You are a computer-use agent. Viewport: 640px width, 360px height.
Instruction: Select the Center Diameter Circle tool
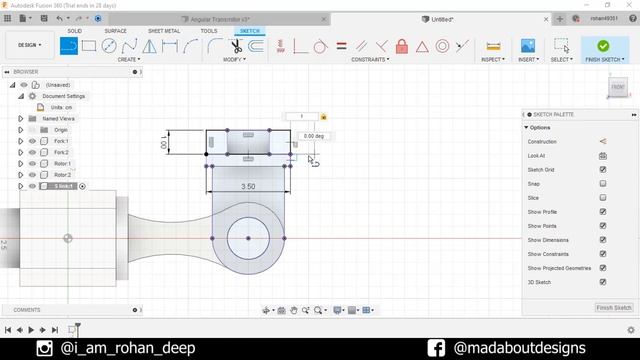click(109, 46)
